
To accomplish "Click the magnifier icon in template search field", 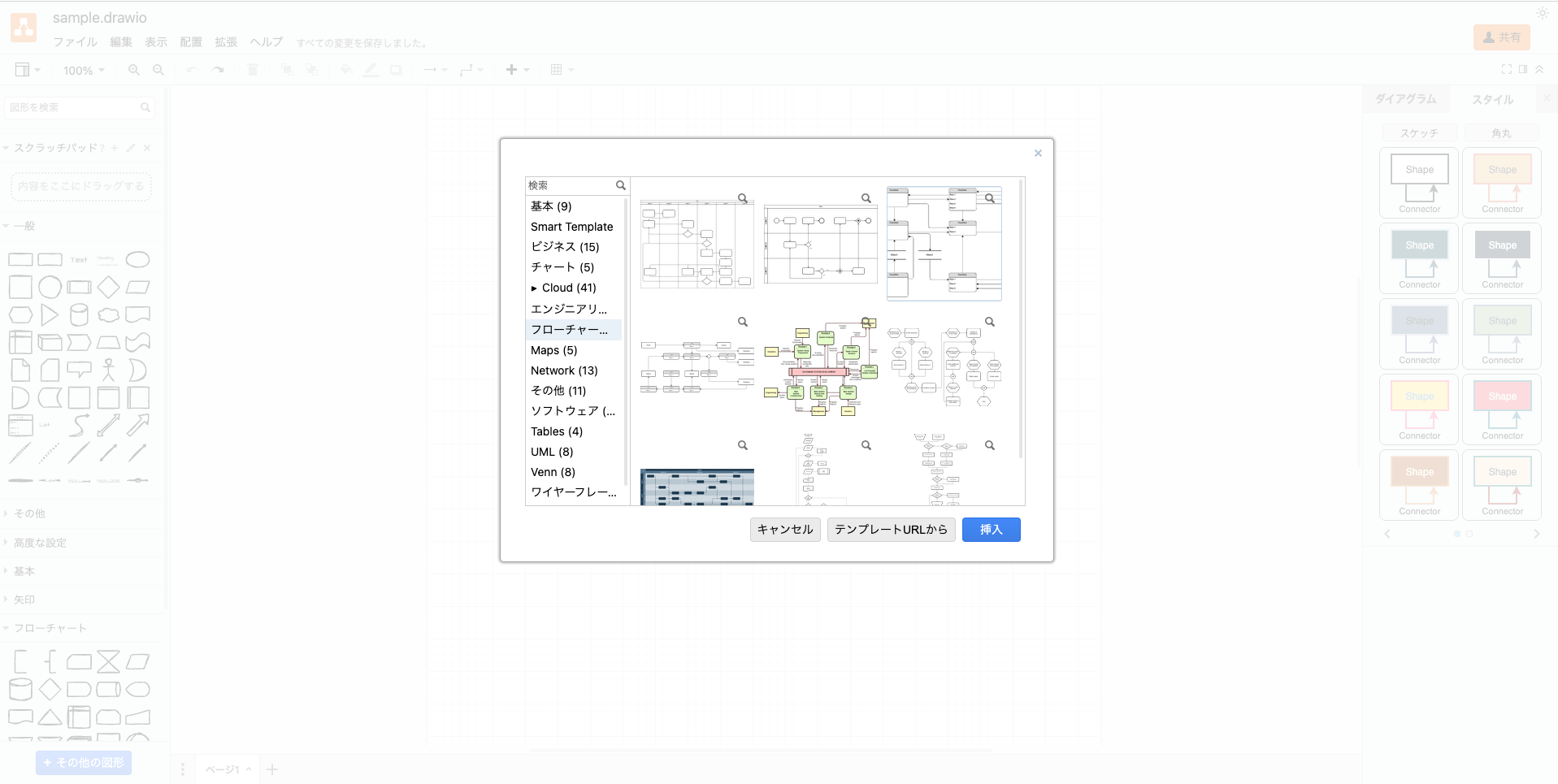I will pos(621,186).
